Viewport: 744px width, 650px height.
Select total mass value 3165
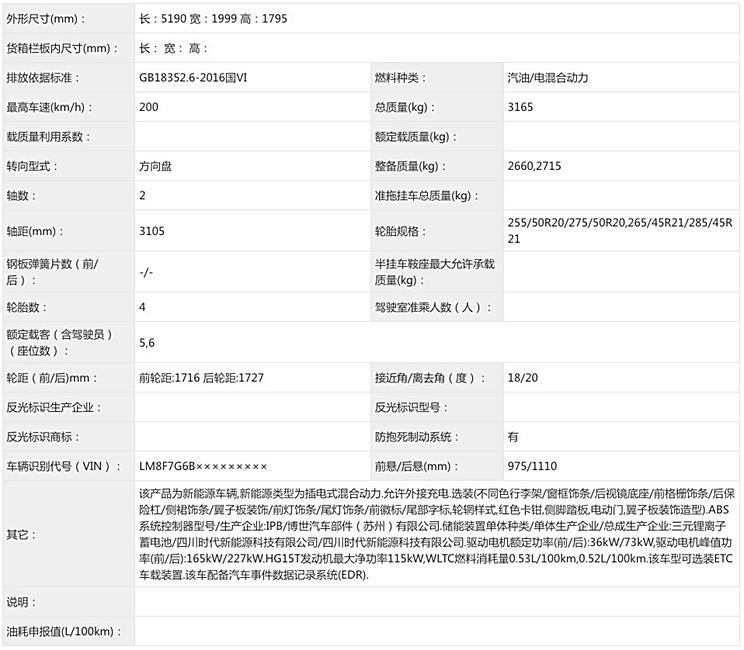[521, 107]
